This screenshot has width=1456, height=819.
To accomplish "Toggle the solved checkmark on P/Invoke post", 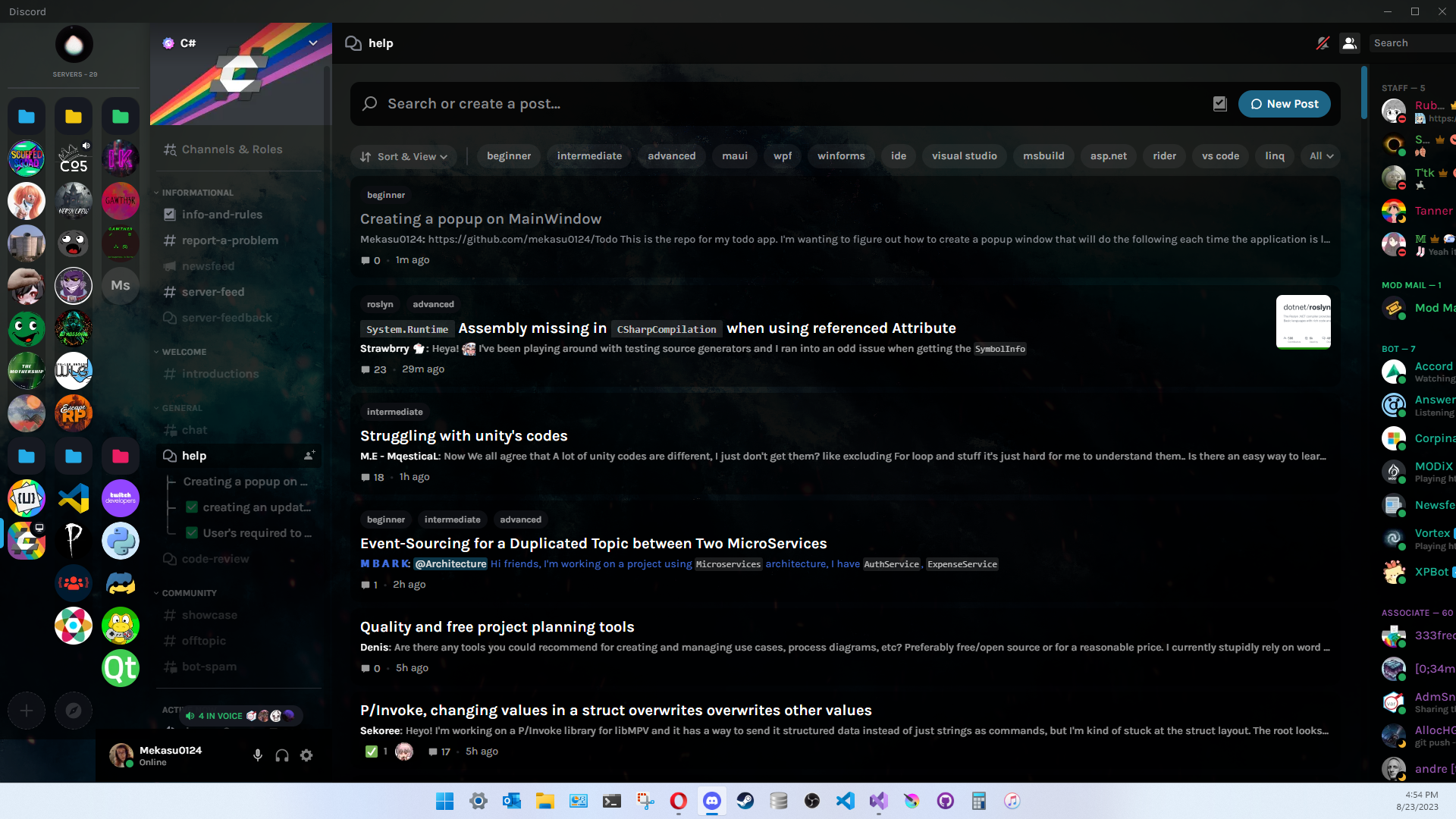I will tap(372, 752).
